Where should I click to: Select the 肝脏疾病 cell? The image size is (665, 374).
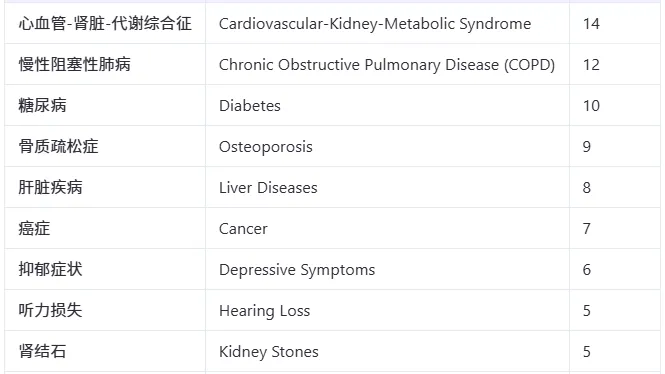point(105,187)
